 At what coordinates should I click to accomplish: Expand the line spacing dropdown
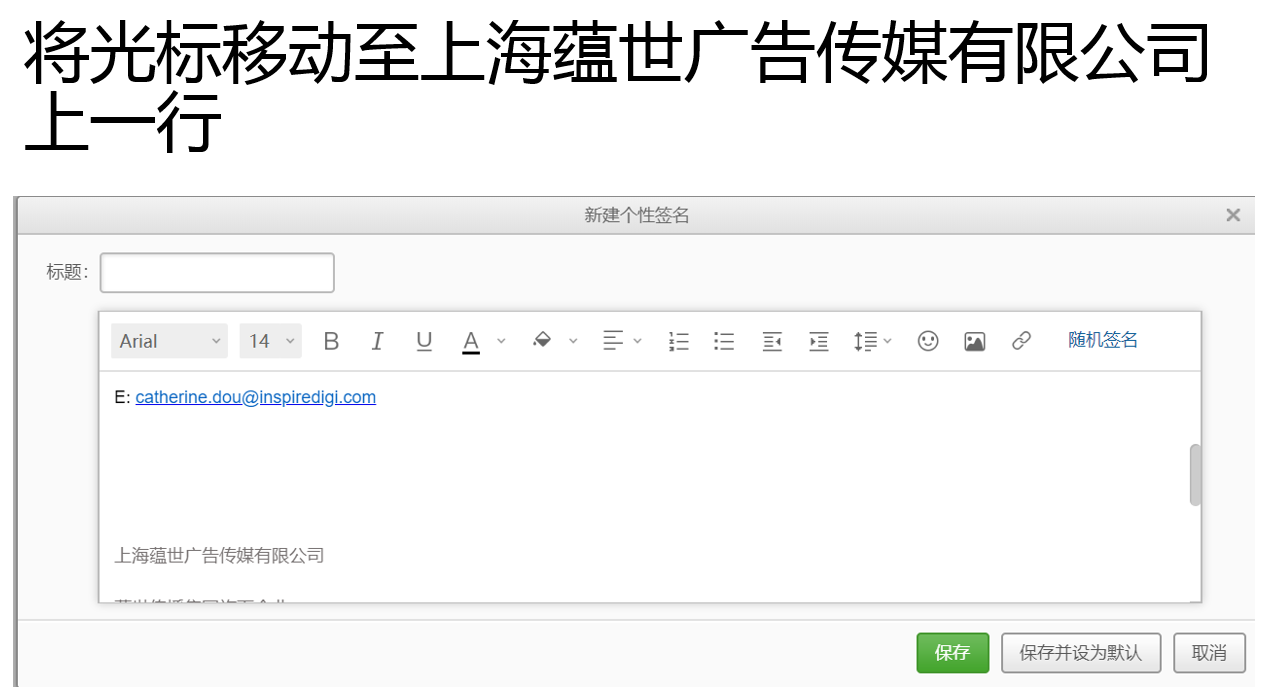click(873, 341)
